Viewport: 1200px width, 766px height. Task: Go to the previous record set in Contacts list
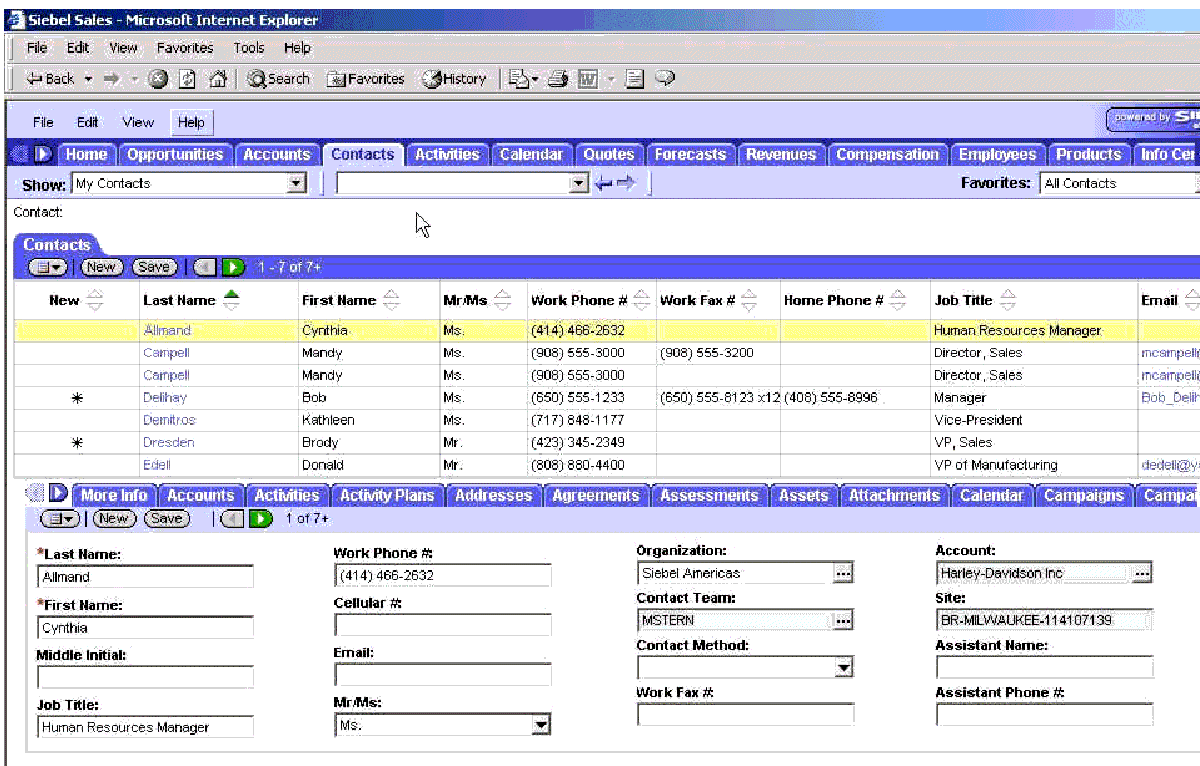pos(205,267)
